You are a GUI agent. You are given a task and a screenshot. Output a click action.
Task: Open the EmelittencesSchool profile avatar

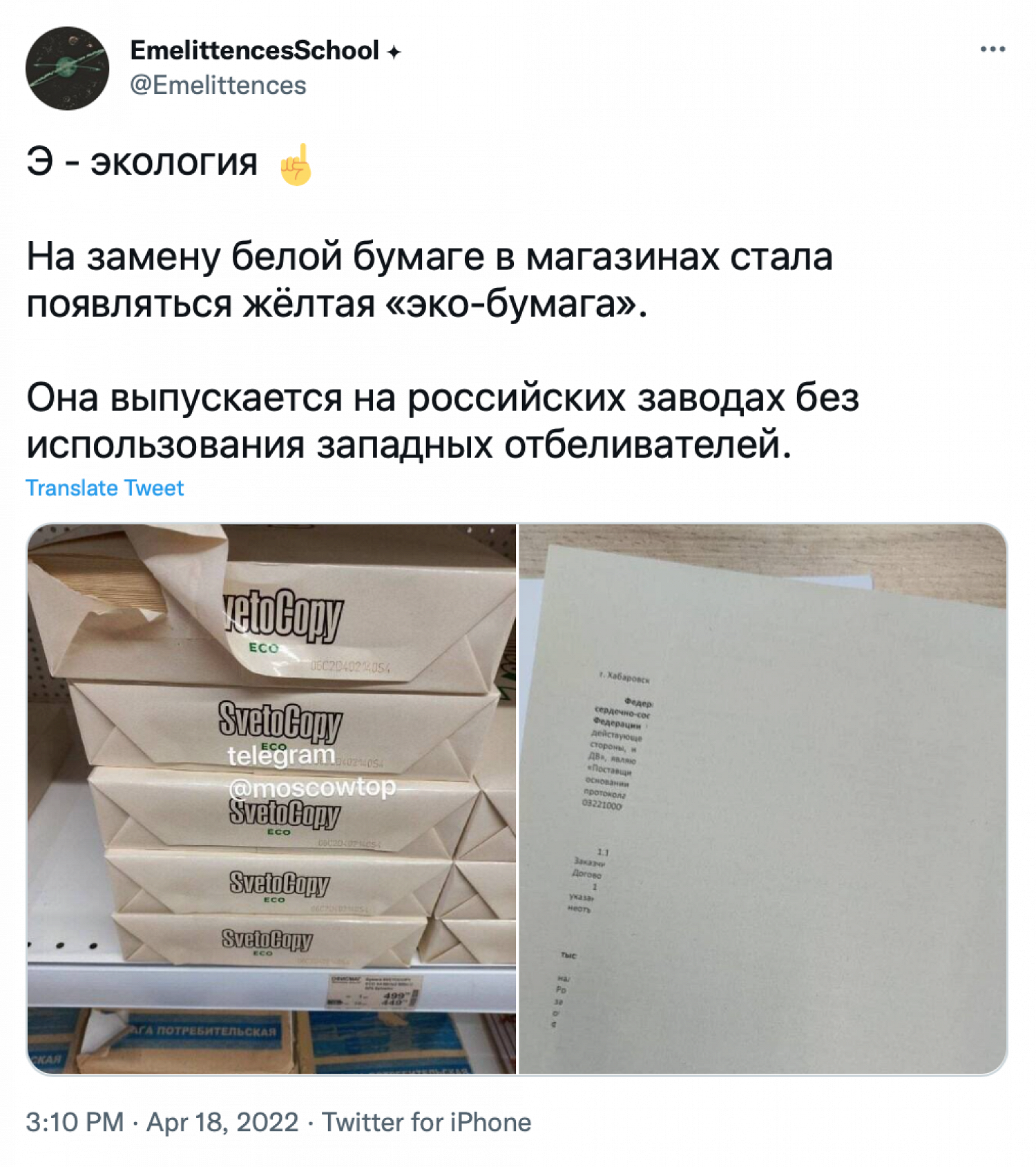tap(67, 68)
